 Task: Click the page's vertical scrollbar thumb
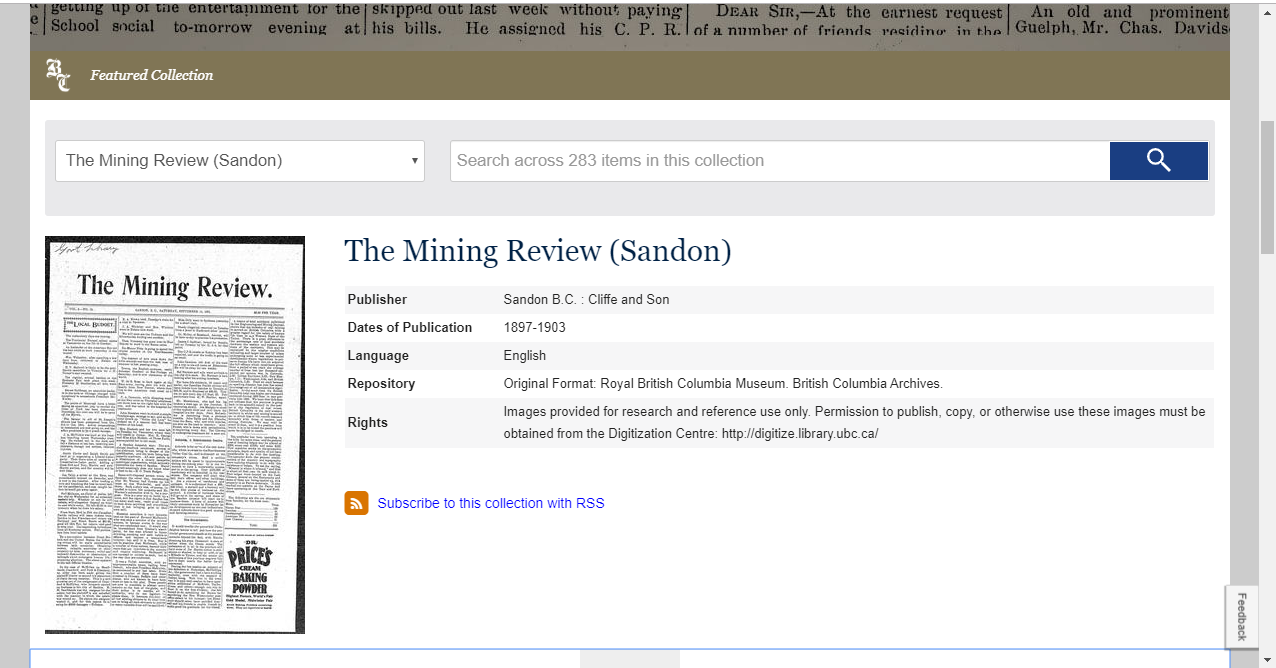tap(1267, 190)
